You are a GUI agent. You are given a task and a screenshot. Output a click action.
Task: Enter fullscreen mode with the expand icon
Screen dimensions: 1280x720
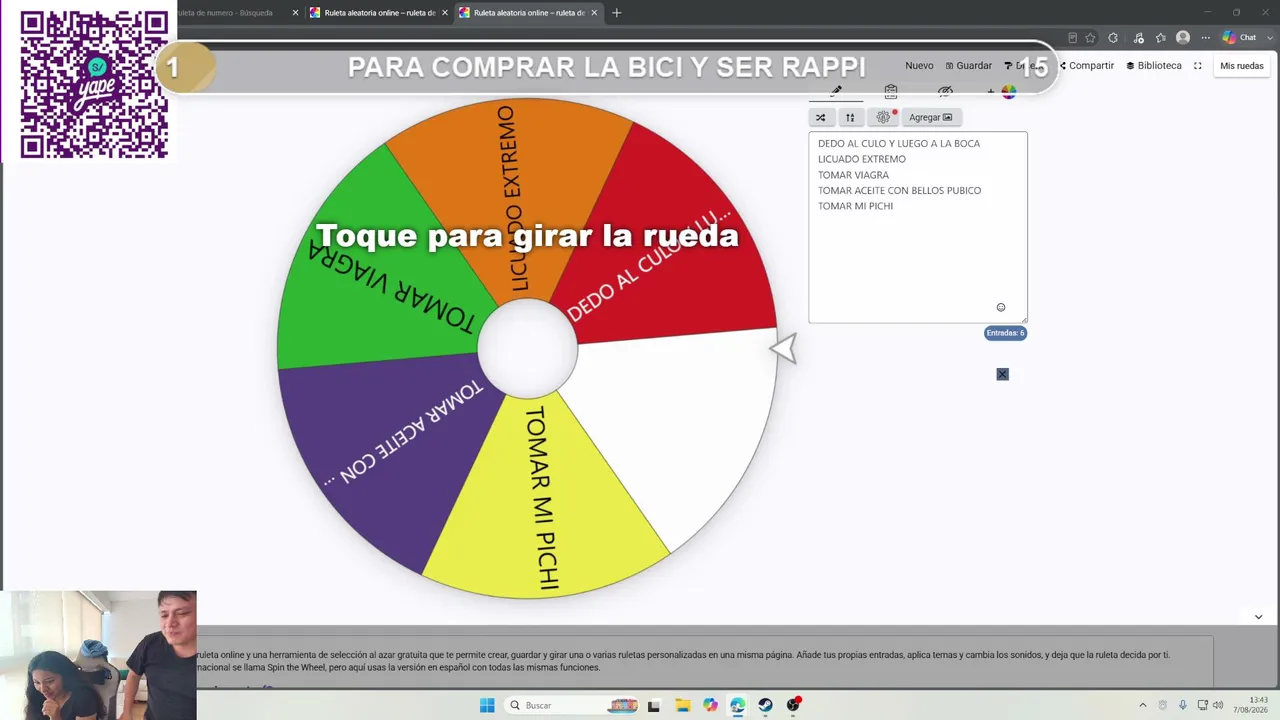(1198, 66)
